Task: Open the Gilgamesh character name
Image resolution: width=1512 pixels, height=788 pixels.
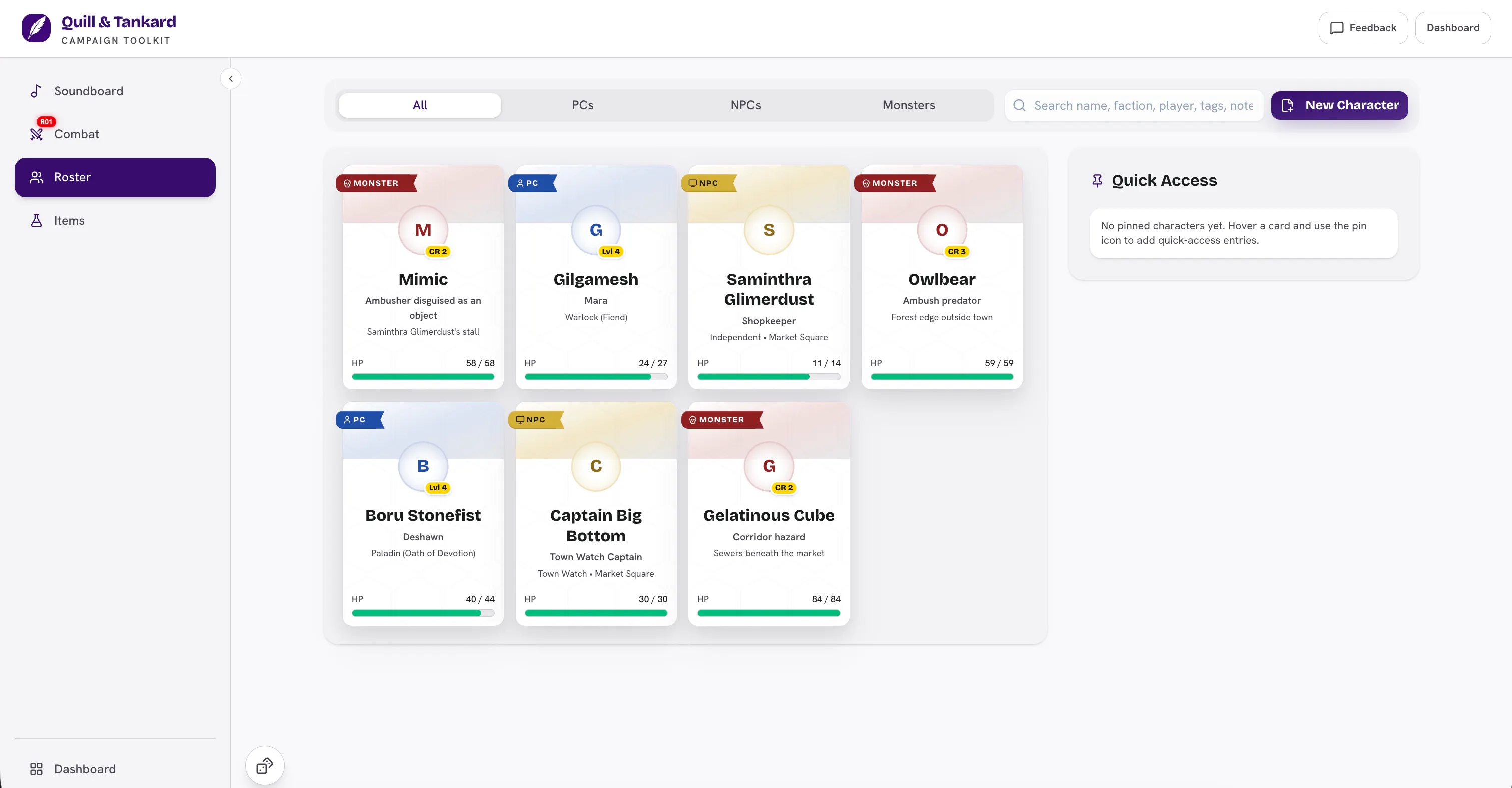Action: click(x=596, y=279)
